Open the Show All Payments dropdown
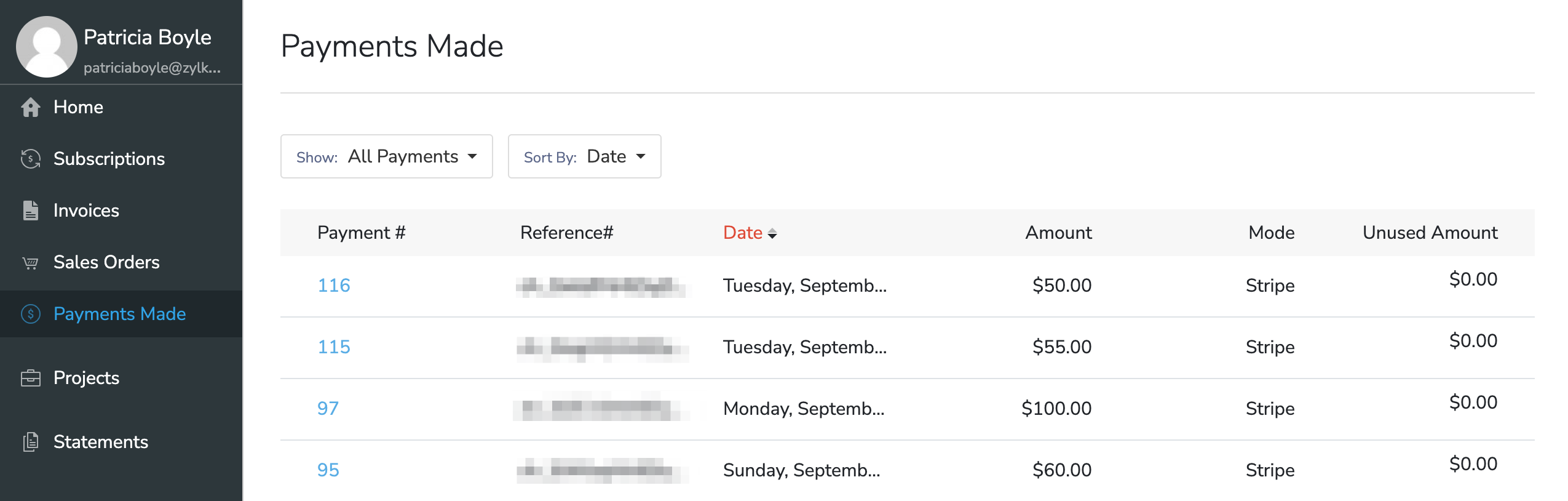 click(386, 156)
